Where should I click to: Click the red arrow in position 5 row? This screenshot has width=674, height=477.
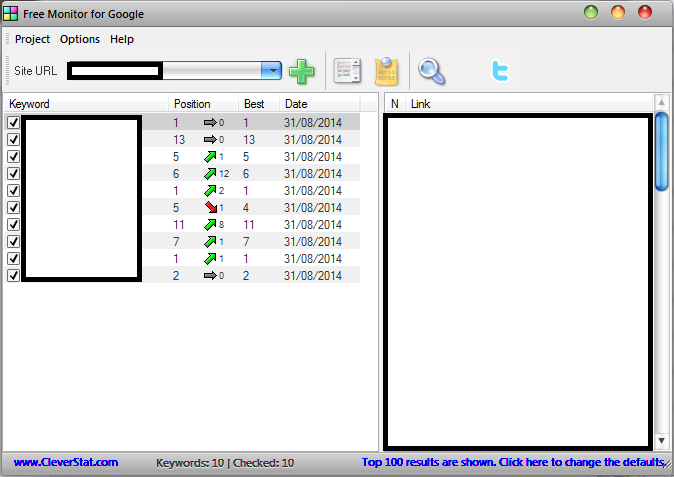coord(211,208)
